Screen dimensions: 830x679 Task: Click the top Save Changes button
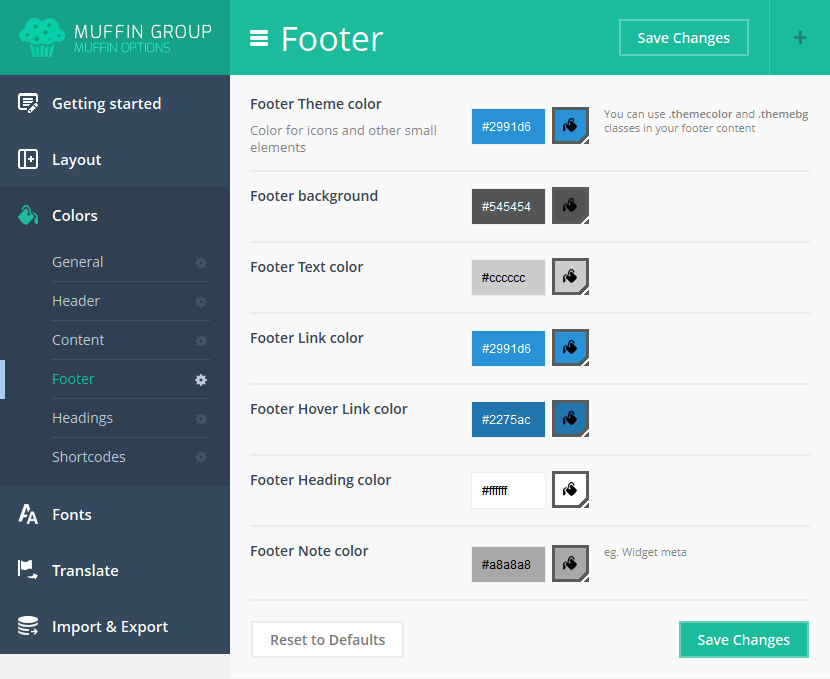tap(683, 38)
